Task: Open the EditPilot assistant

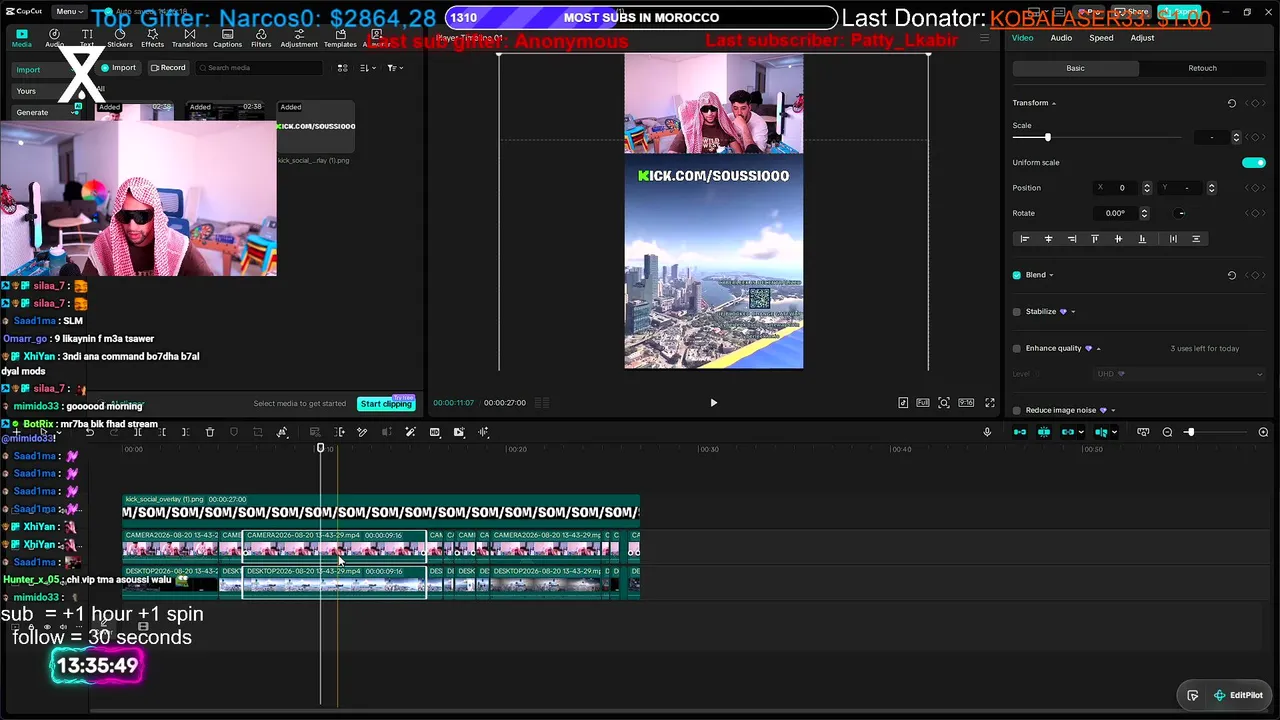Action: point(1238,695)
